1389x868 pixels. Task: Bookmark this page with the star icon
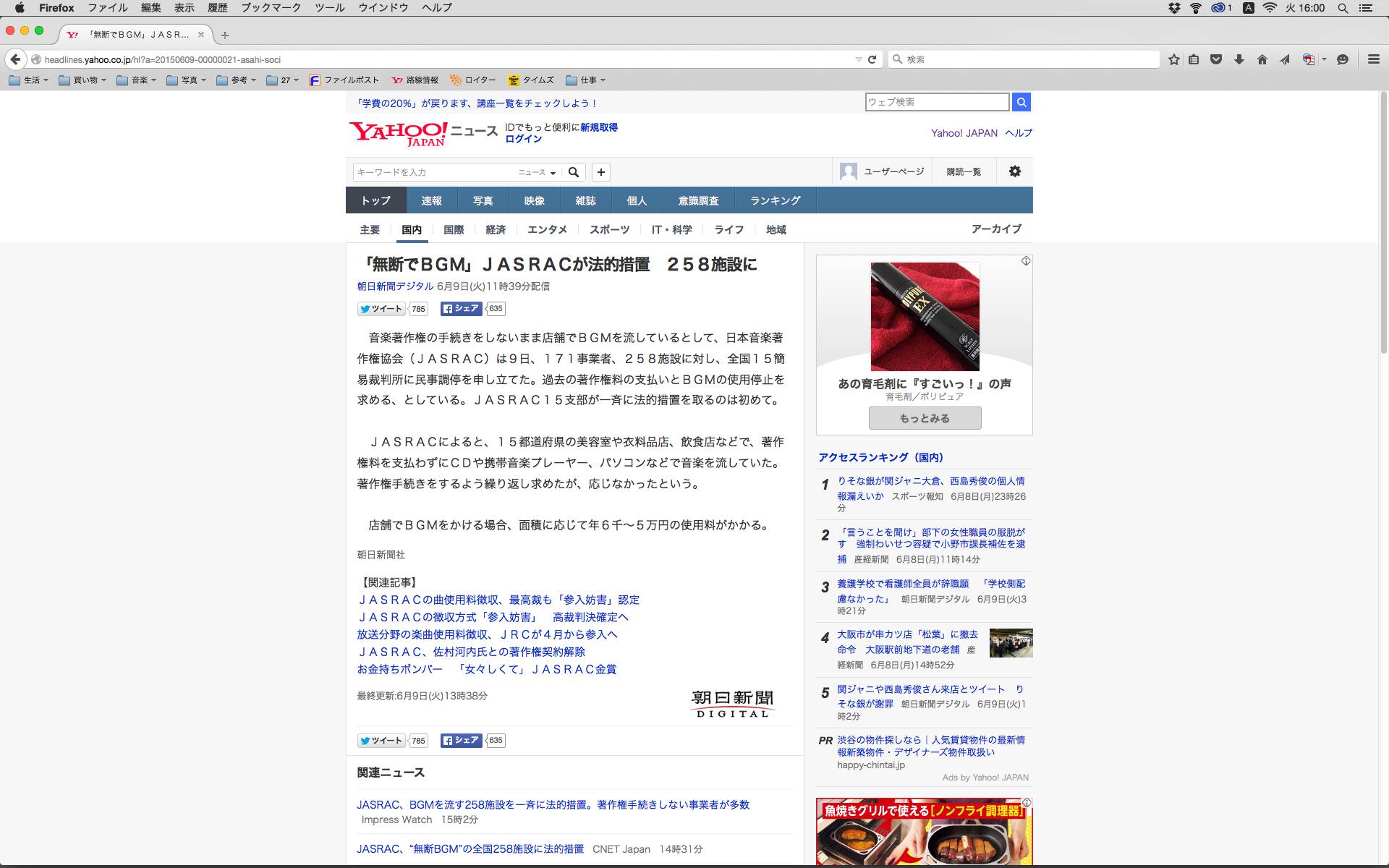[1173, 59]
